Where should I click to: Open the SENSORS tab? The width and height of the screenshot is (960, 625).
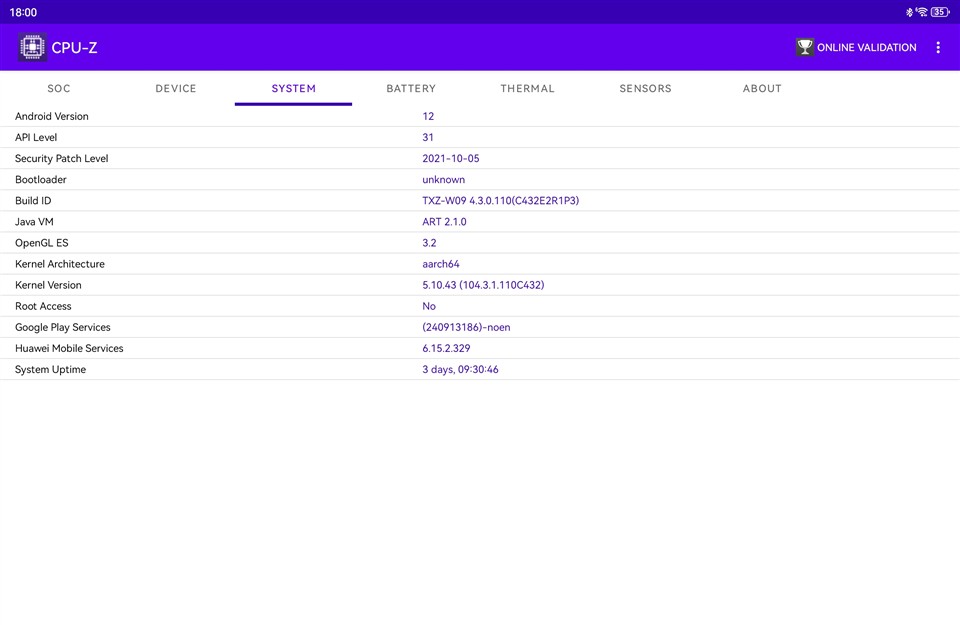click(645, 88)
